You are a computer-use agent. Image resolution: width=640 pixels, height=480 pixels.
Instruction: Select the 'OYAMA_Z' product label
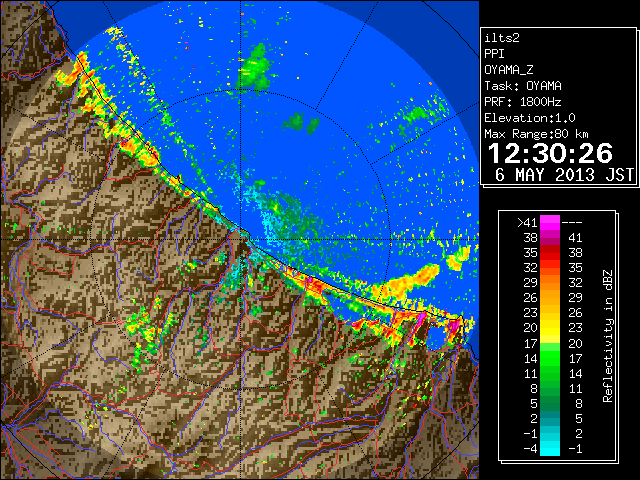click(x=509, y=70)
